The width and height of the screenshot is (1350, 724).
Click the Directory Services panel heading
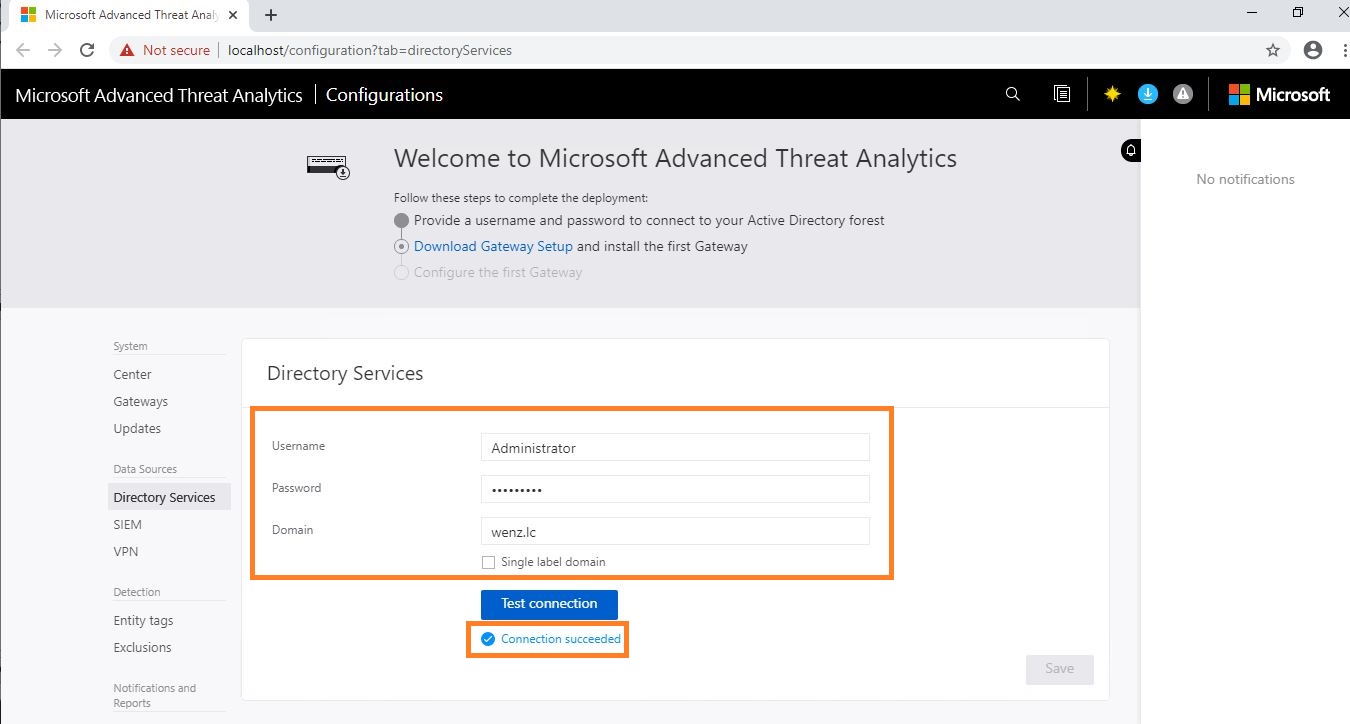click(x=345, y=373)
